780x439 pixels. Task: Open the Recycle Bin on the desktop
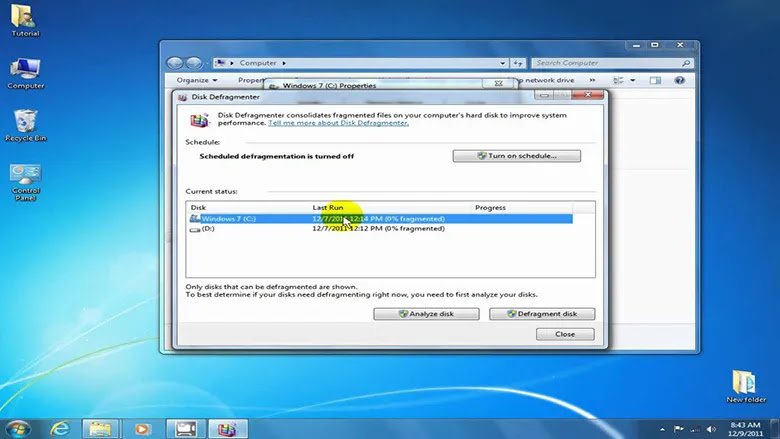[x=25, y=125]
